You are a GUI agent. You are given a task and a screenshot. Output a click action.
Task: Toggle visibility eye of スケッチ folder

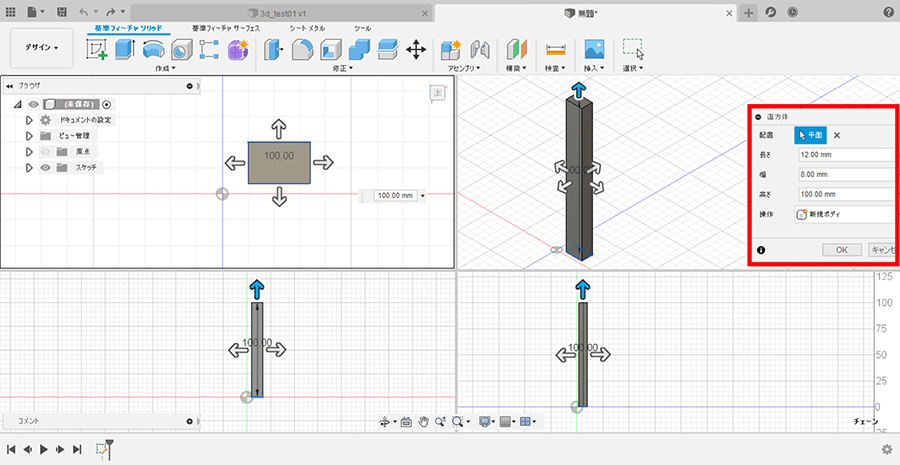(45, 168)
